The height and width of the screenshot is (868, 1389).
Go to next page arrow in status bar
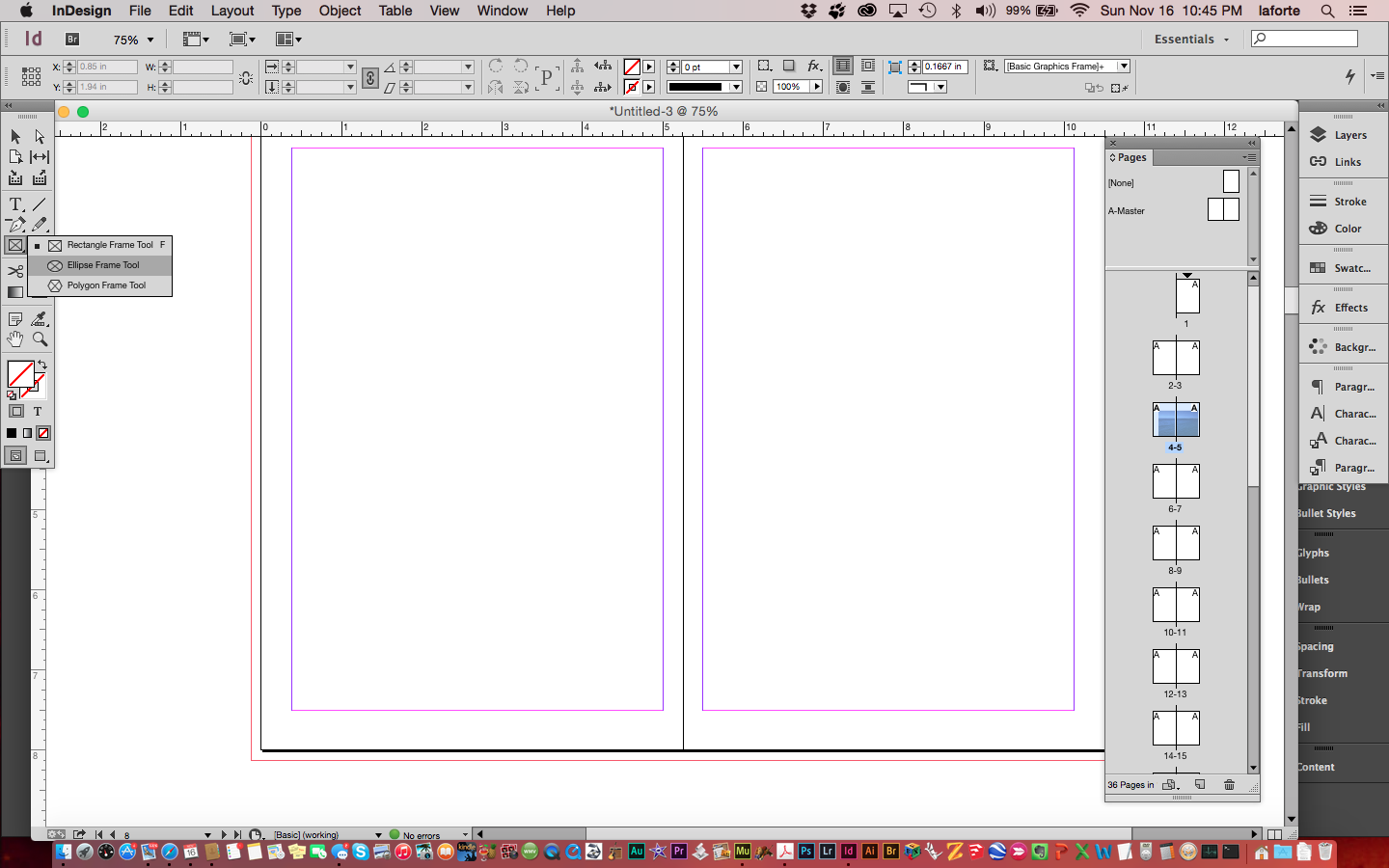coord(224,835)
